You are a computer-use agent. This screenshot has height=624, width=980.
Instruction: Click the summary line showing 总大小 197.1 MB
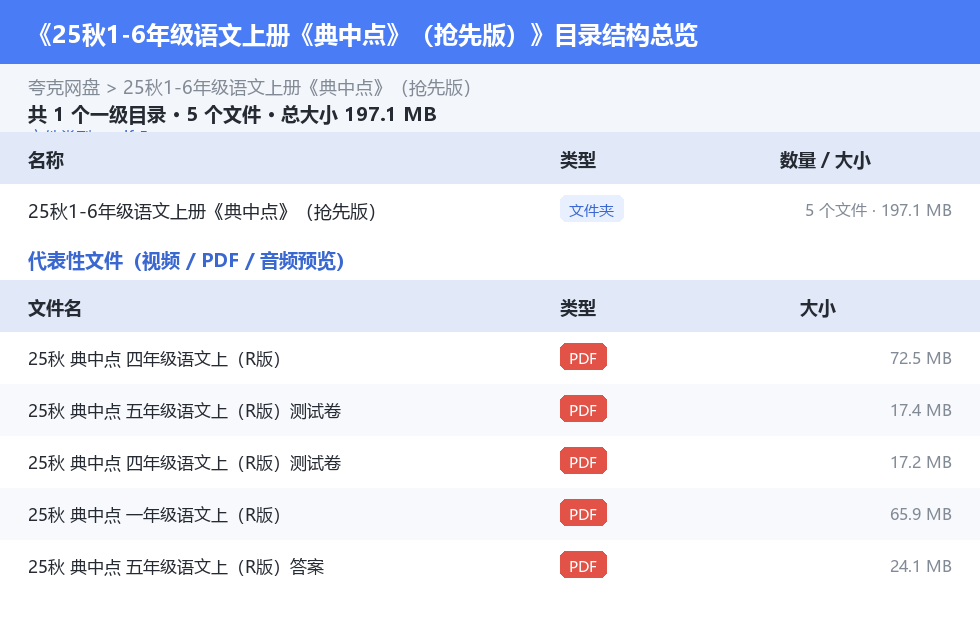click(x=232, y=114)
